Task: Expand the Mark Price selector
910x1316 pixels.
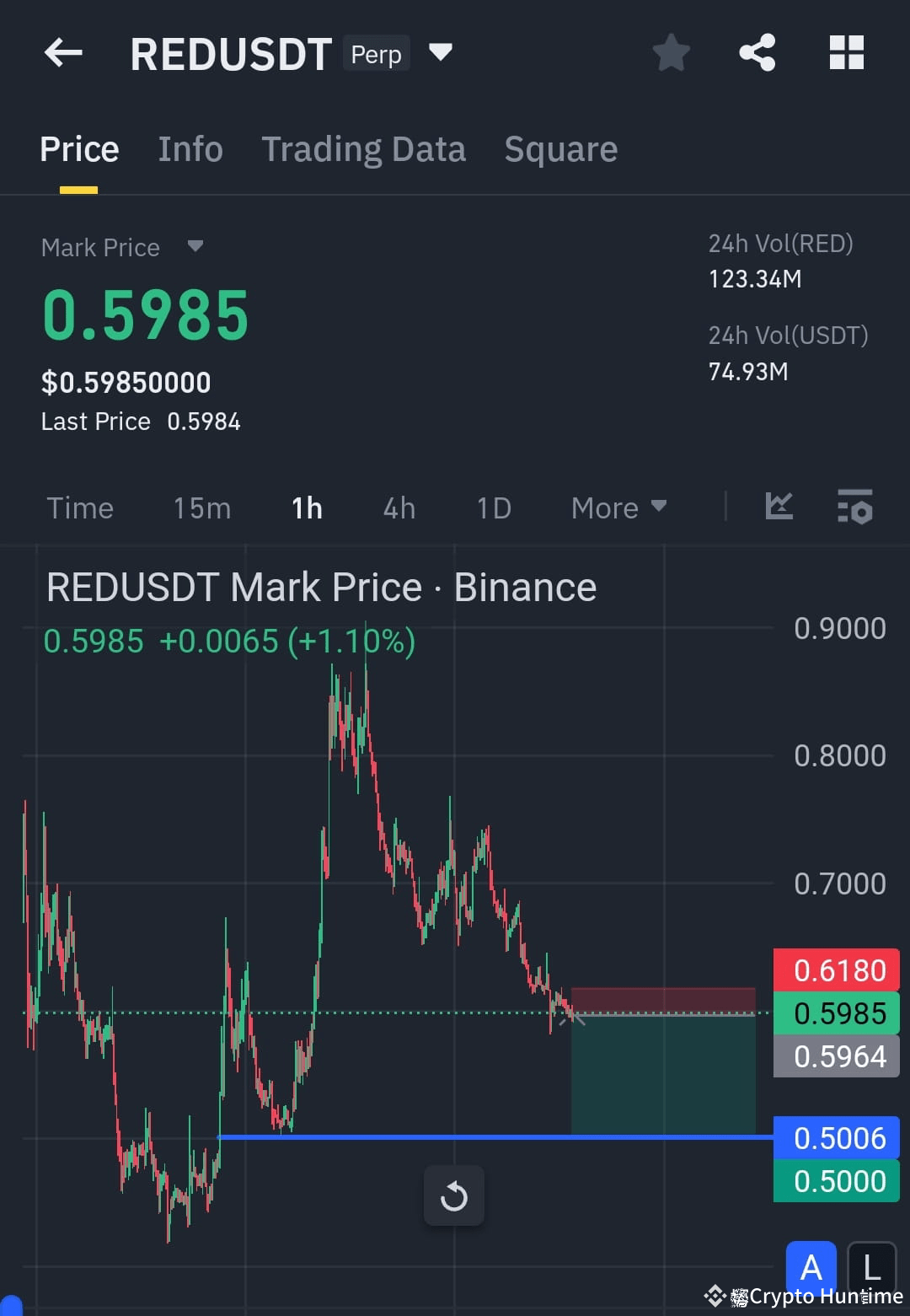Action: pyautogui.click(x=122, y=247)
